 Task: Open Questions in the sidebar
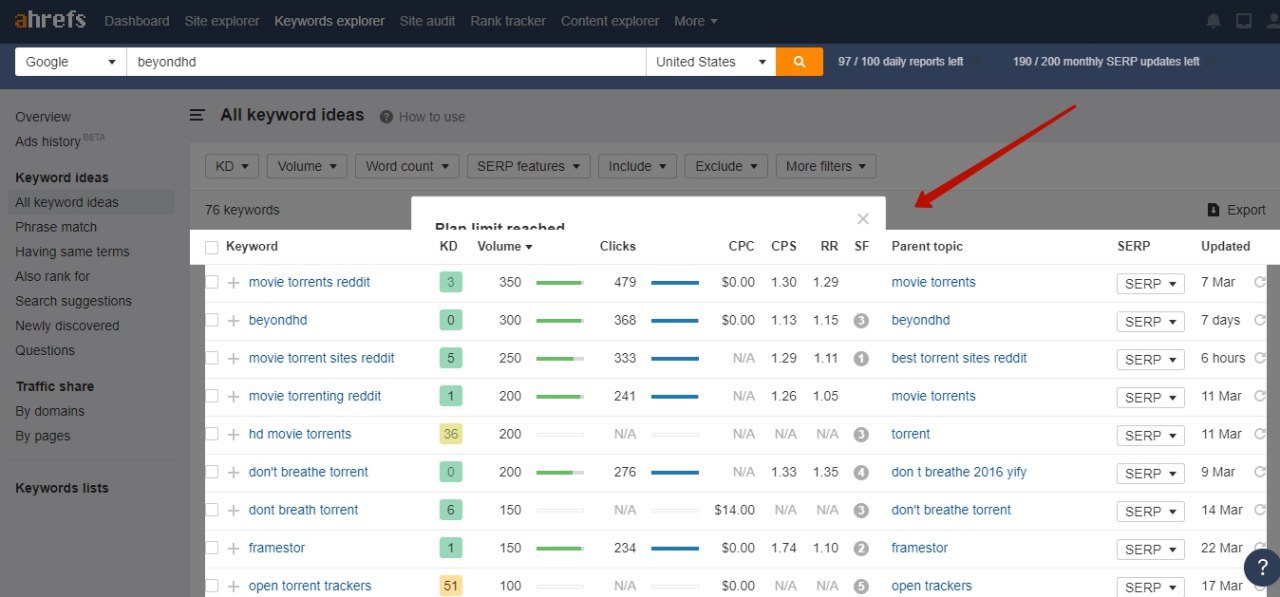(x=45, y=350)
